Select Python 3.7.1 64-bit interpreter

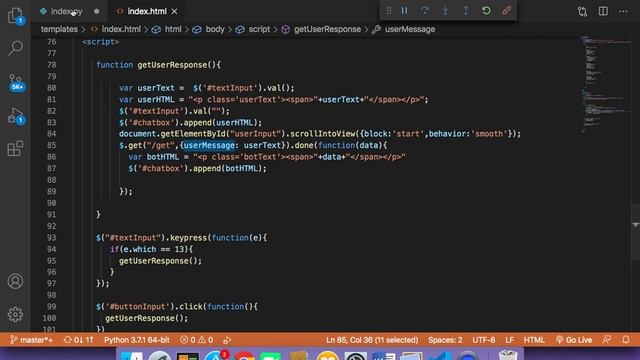(136, 340)
